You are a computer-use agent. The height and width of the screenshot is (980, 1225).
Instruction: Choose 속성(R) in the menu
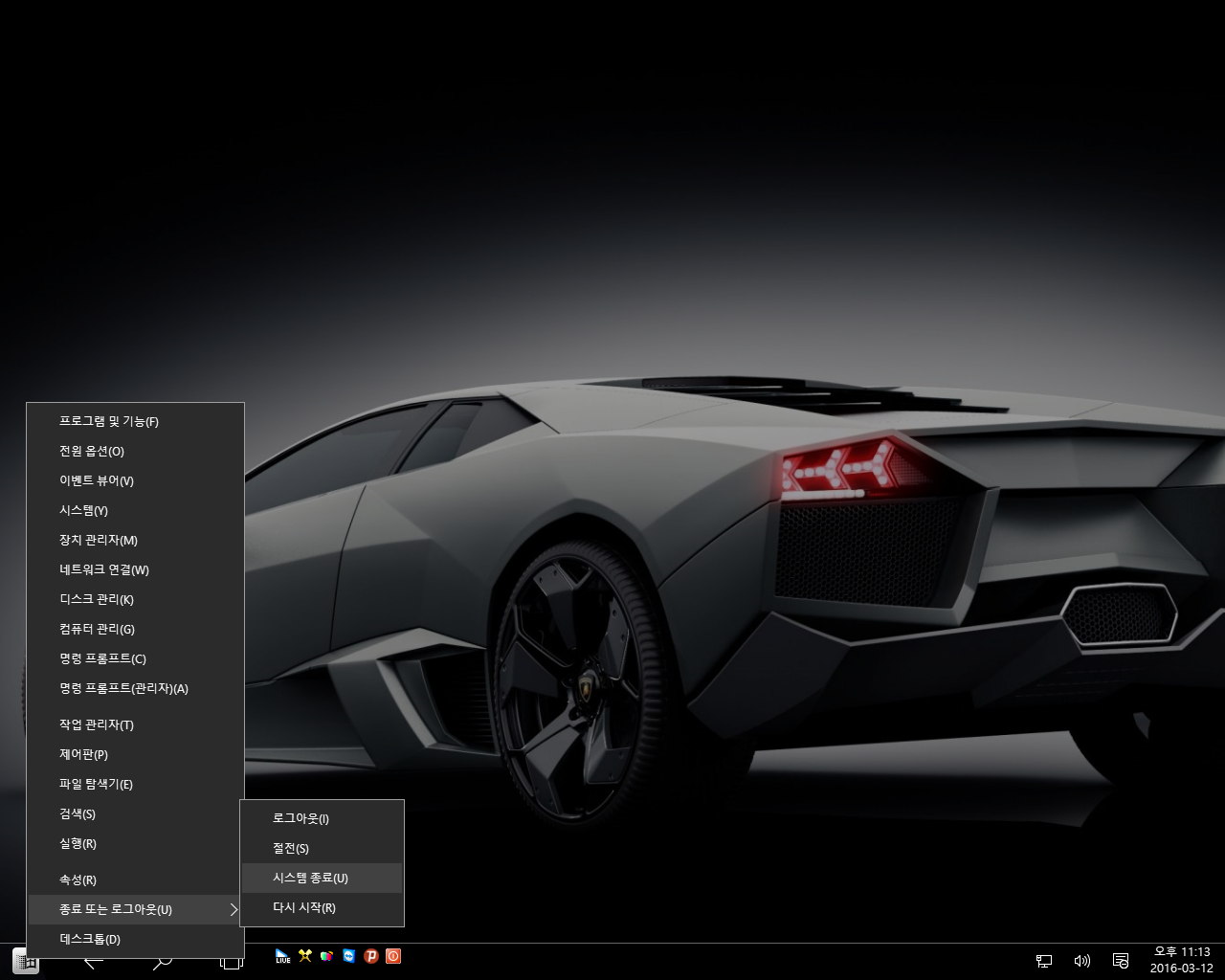click(x=135, y=880)
